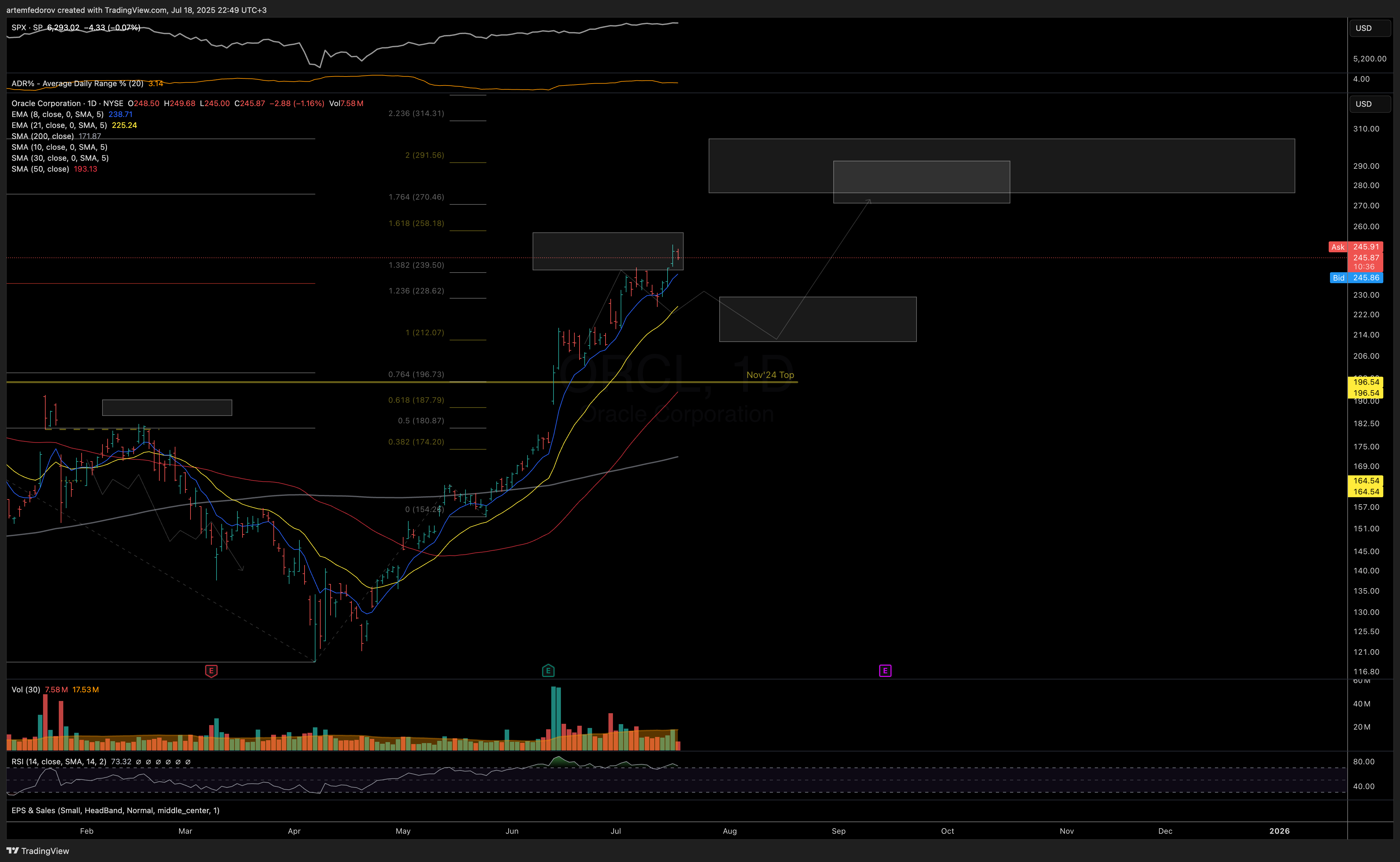The height and width of the screenshot is (862, 1400).
Task: Select the SMA (30, close, 0, SMA, 5) legend
Action: (60, 158)
